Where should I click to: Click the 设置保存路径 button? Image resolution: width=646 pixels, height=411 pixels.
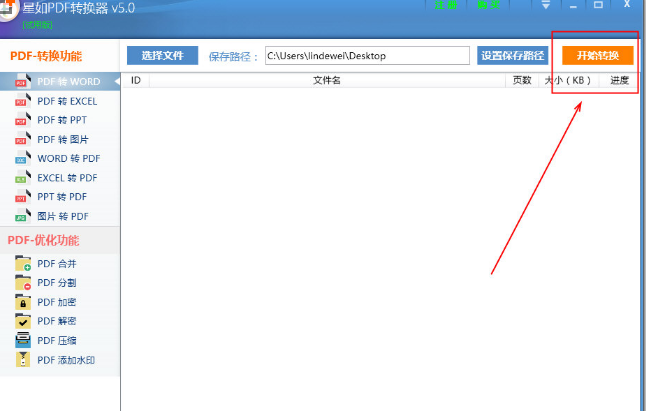[x=513, y=56]
